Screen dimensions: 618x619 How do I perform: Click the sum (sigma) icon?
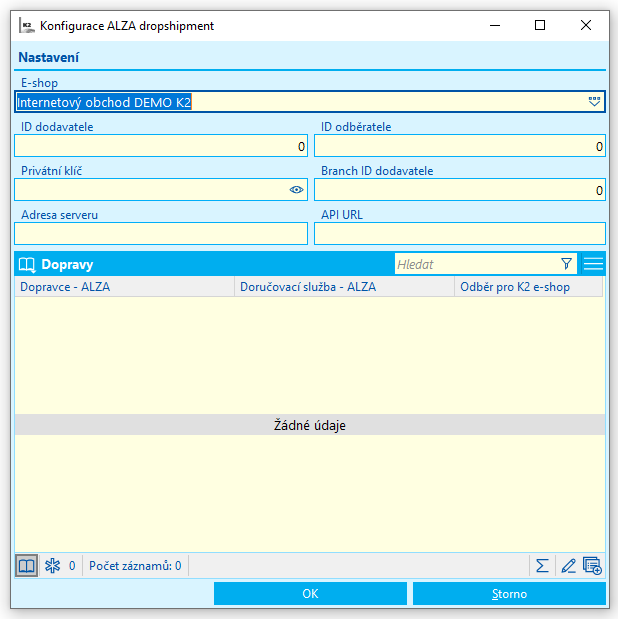coord(542,566)
